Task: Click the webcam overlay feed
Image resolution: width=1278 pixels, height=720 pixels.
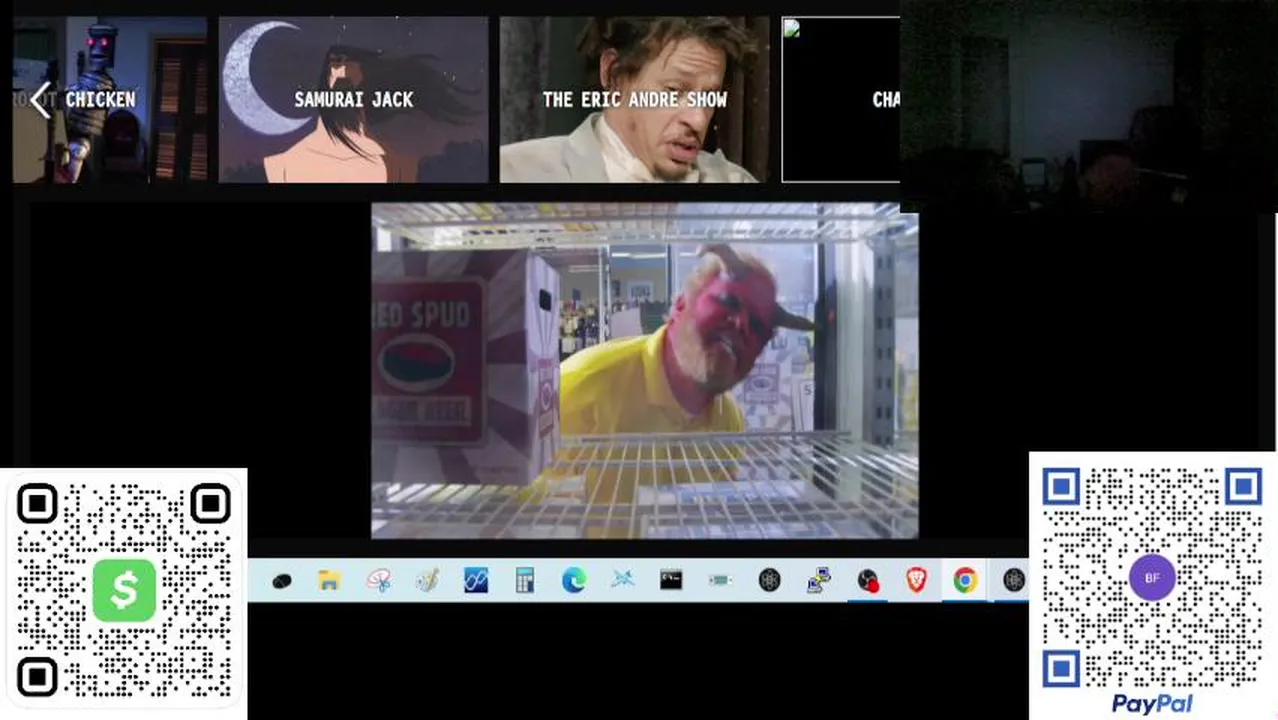Action: [x=1088, y=105]
